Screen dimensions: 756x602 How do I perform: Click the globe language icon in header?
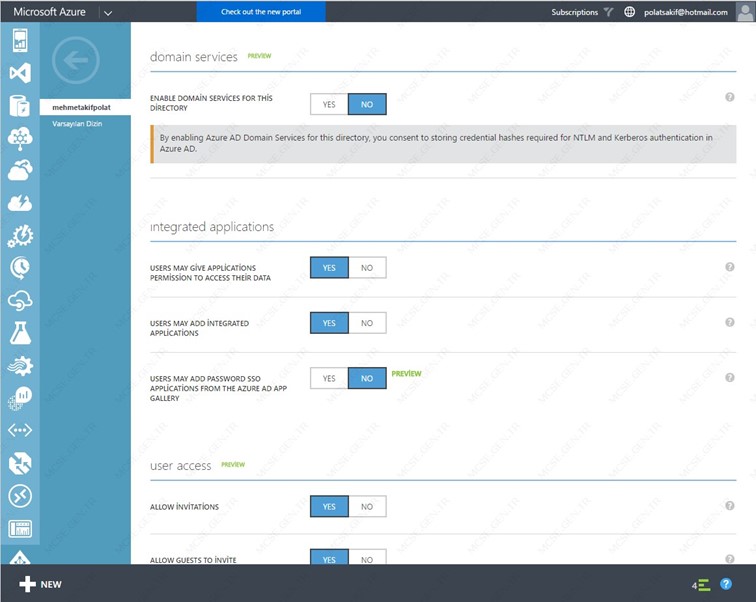(629, 12)
